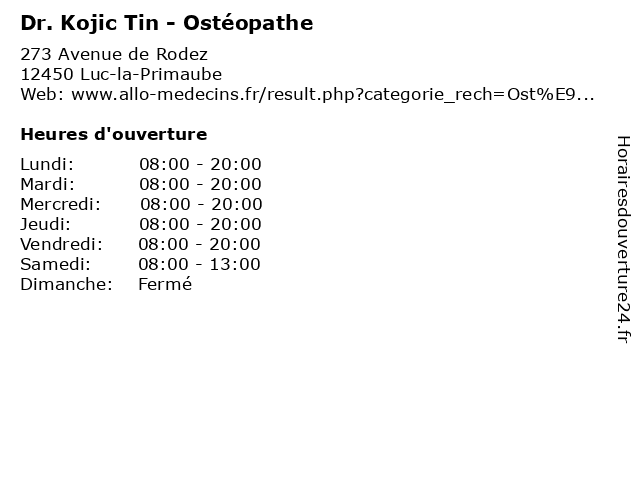The height and width of the screenshot is (480, 640).
Task: Select the Mardi day label
Action: (x=48, y=184)
